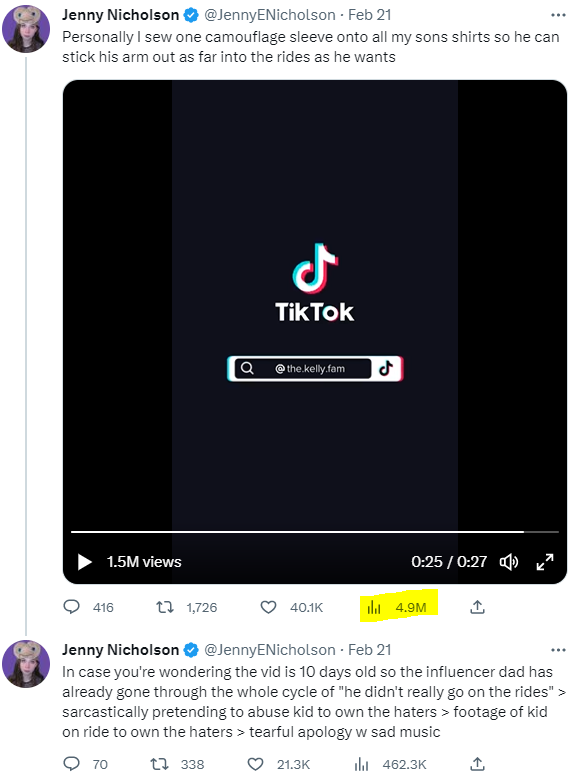Seek on the video progress bar
584x784 pixels.
[x=315, y=532]
